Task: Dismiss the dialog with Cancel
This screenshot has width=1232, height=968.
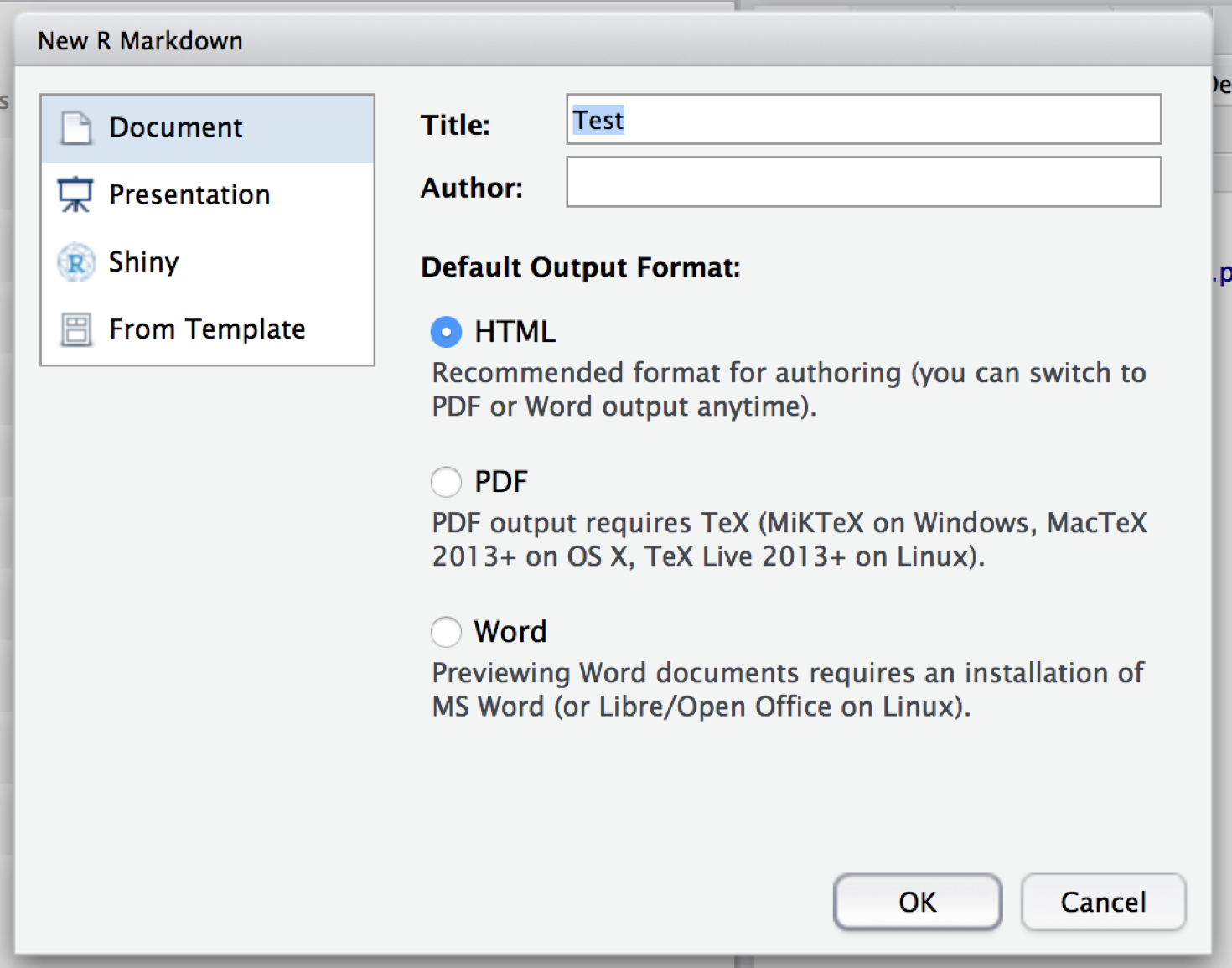Action: [1103, 902]
